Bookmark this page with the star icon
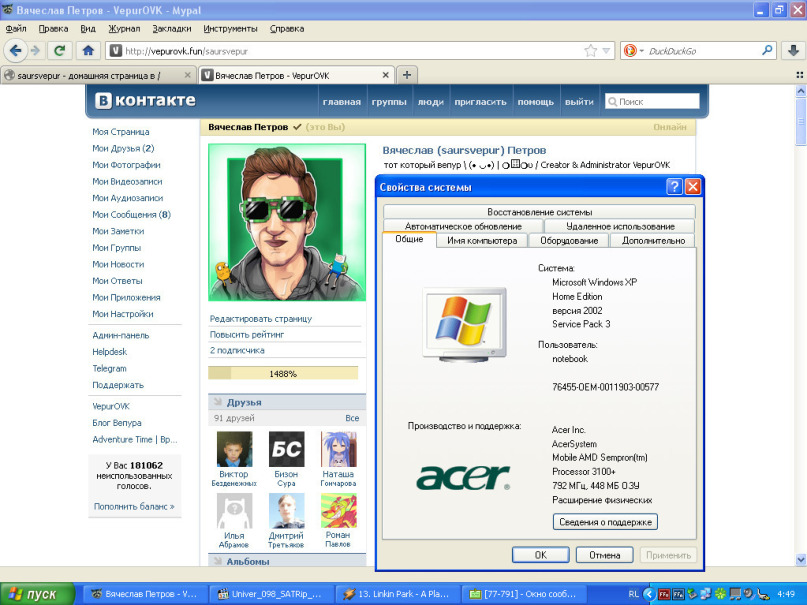This screenshot has height=605, width=807. (591, 50)
